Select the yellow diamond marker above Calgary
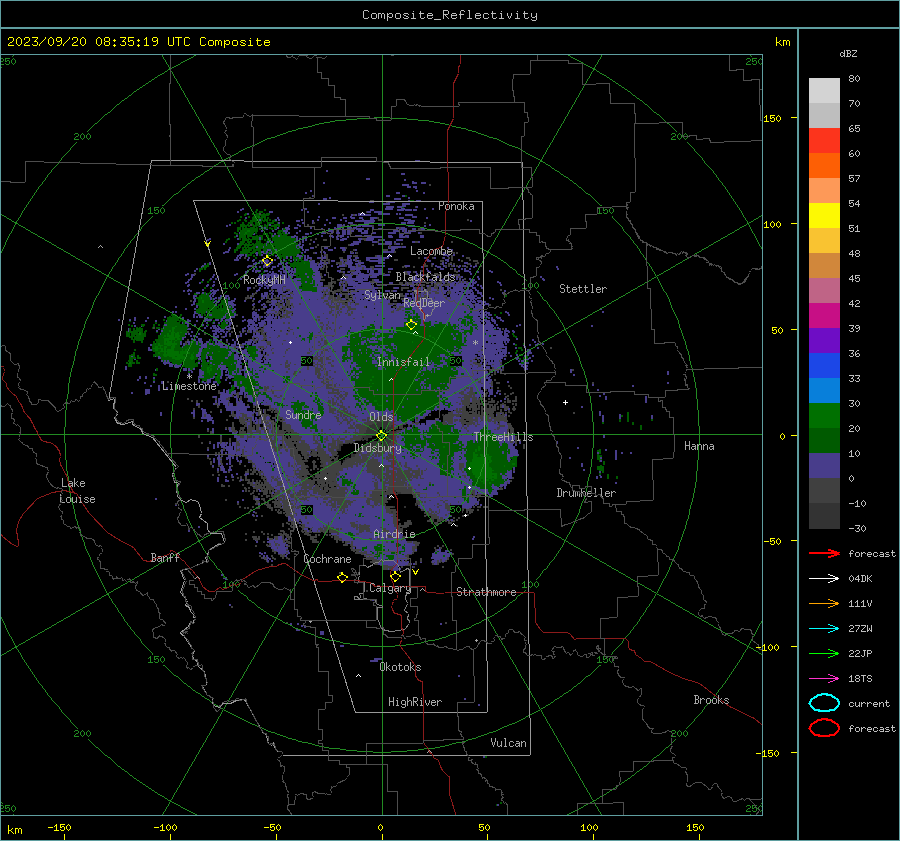900x841 pixels. point(395,576)
